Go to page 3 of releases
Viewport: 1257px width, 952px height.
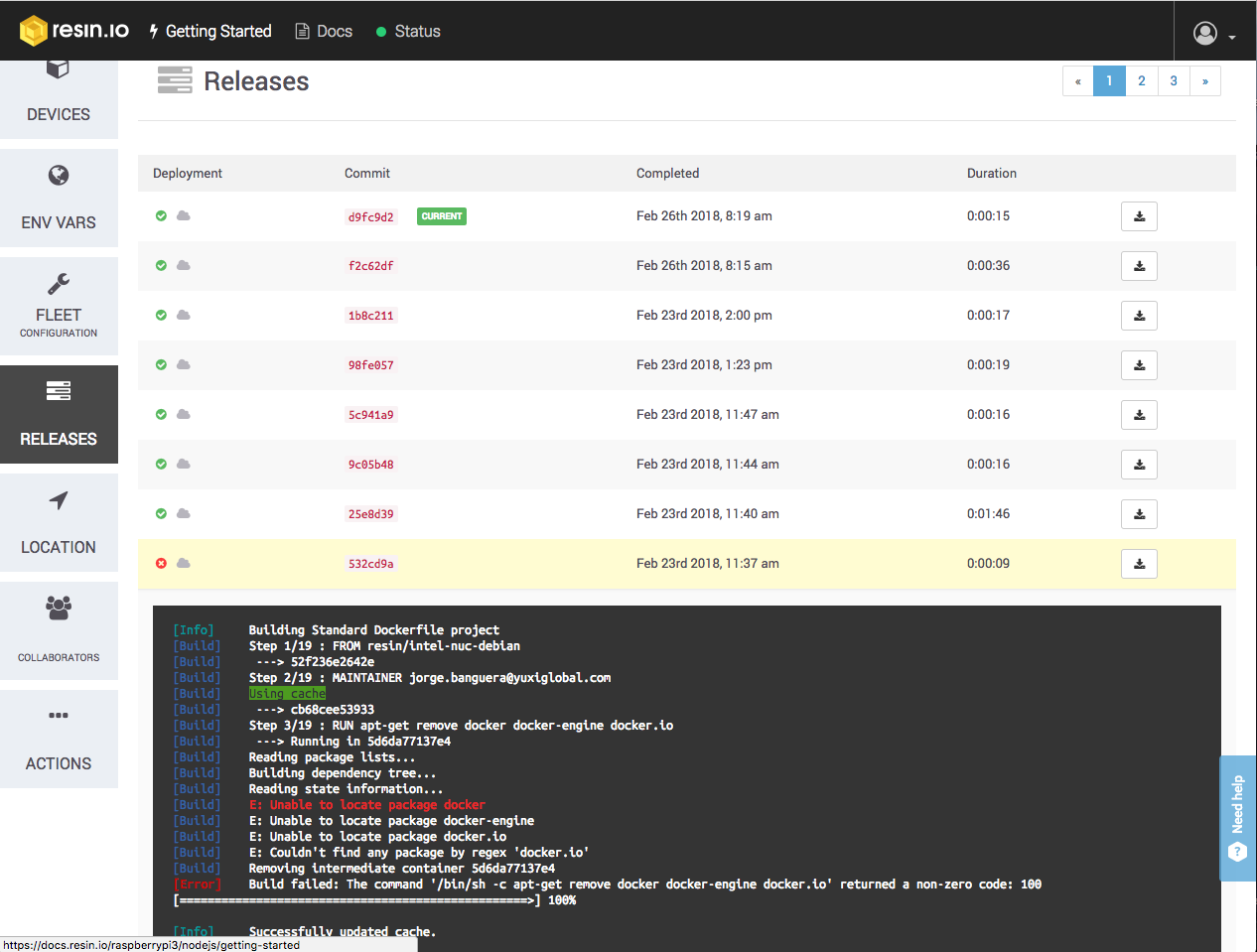pyautogui.click(x=1174, y=81)
